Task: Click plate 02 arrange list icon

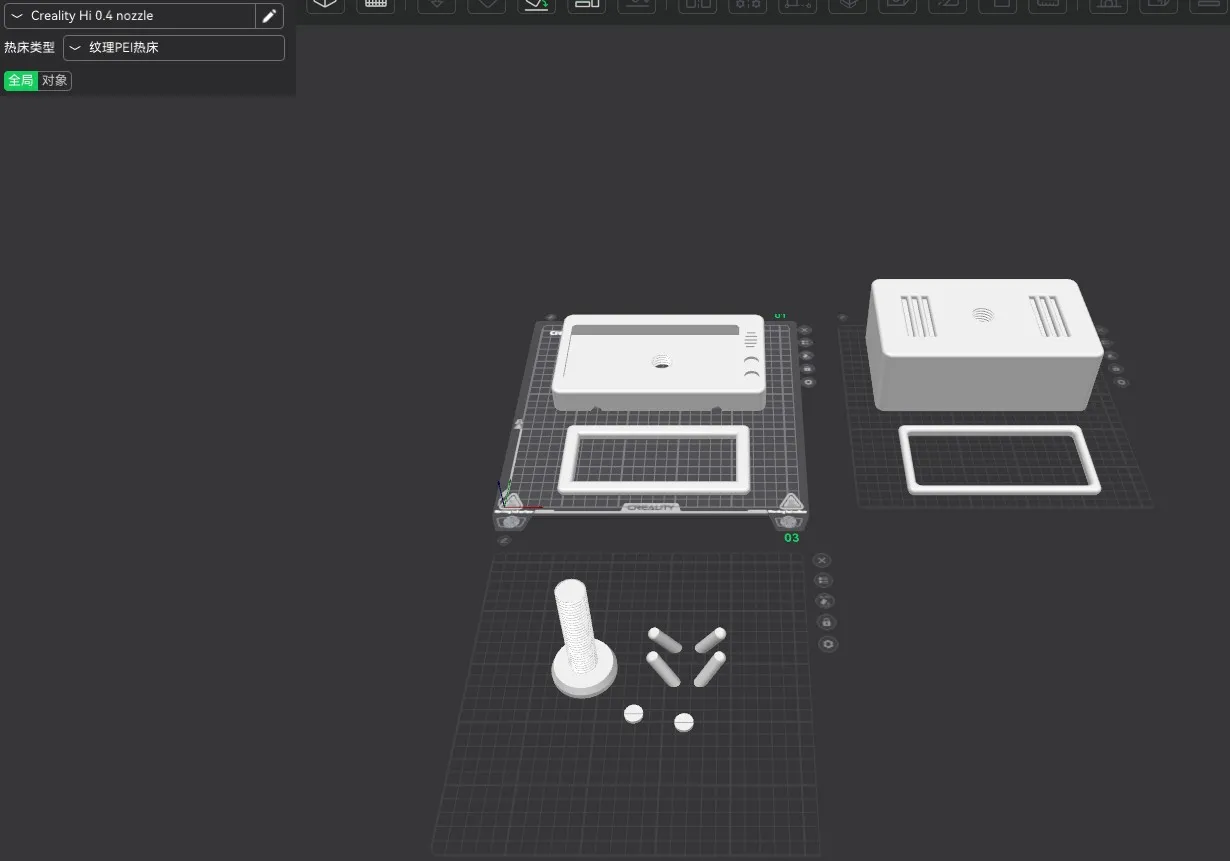Action: [1107, 343]
